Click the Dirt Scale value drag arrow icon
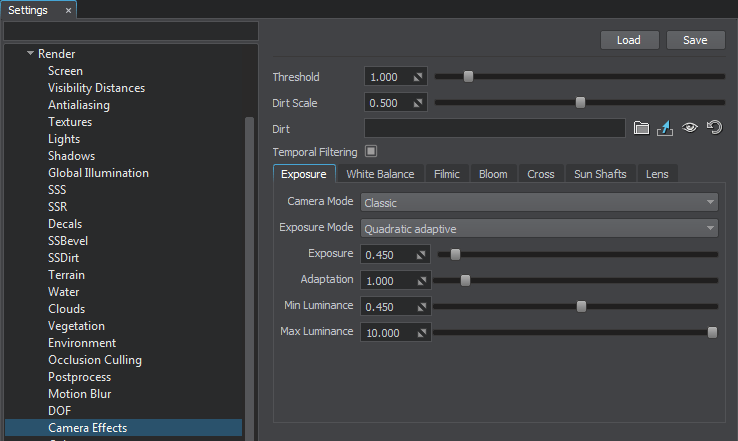 [418, 103]
